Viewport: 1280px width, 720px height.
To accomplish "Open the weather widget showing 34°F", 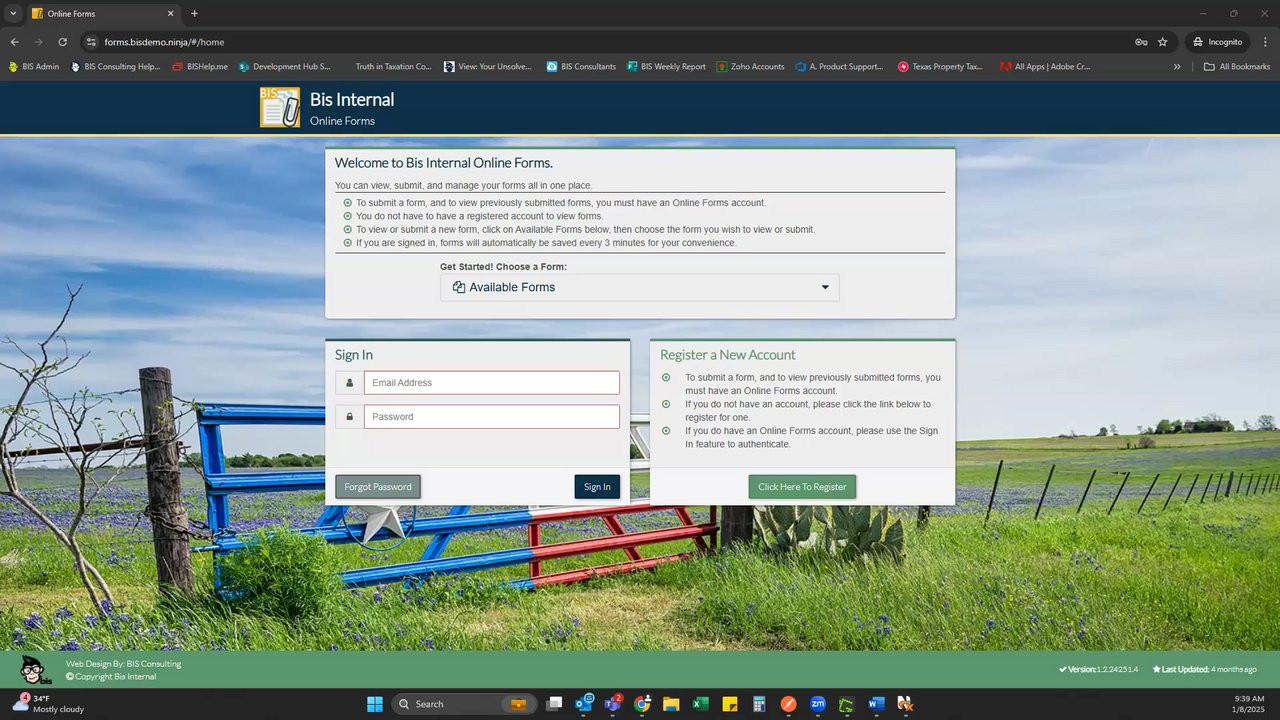I will (48, 704).
